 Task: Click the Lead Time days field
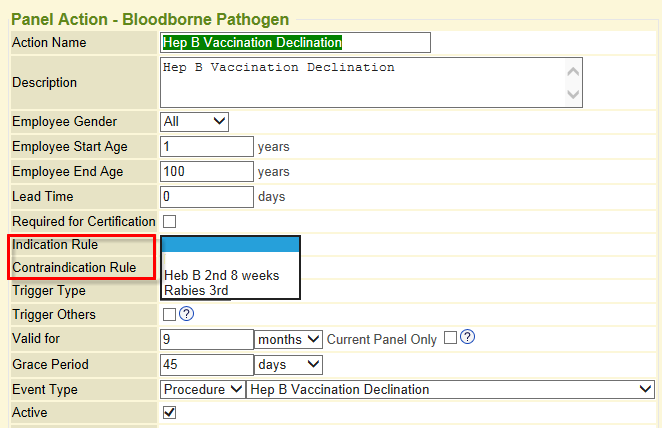coord(207,197)
